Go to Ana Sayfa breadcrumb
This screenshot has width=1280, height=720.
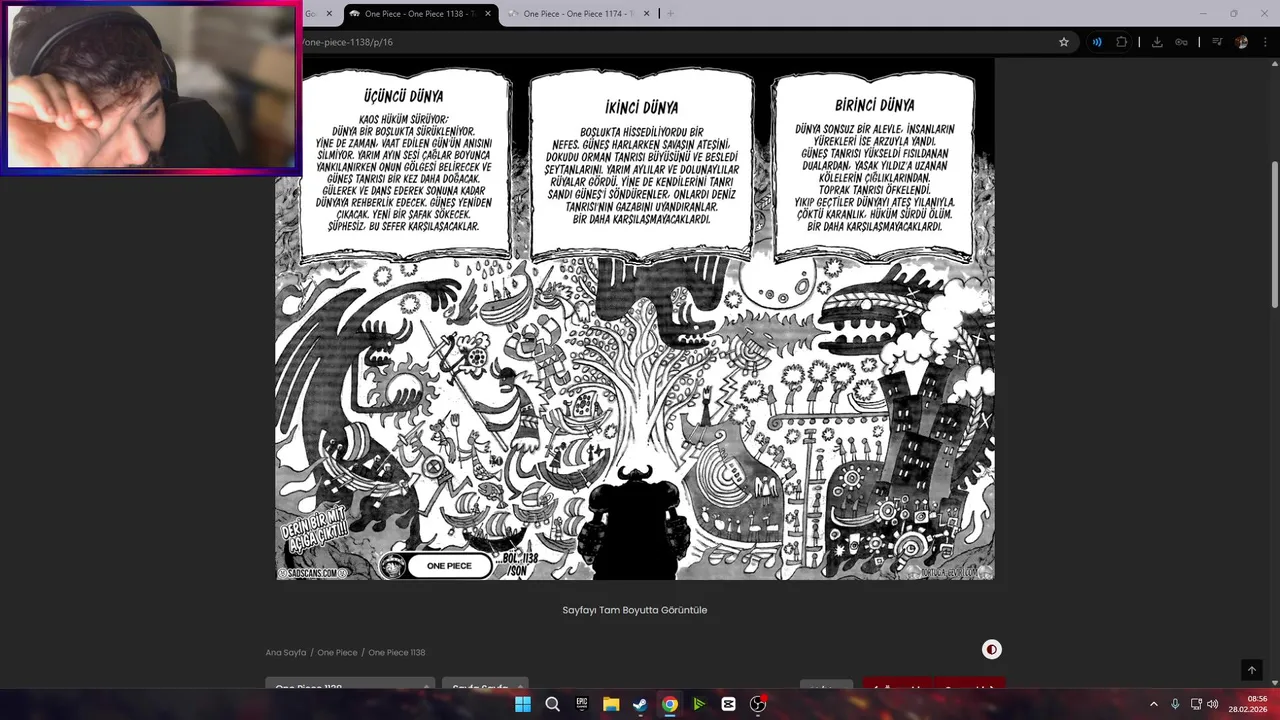(x=286, y=652)
